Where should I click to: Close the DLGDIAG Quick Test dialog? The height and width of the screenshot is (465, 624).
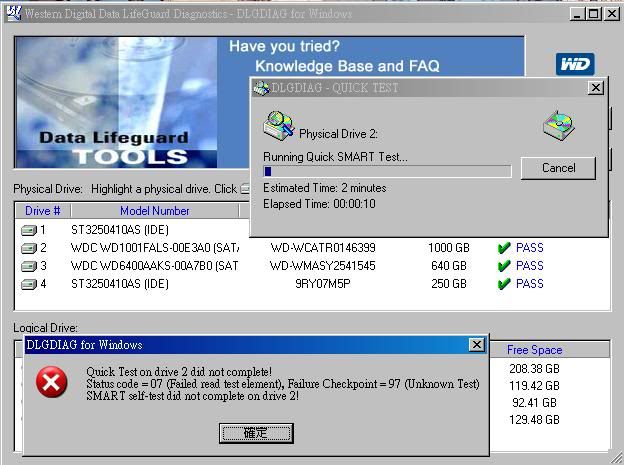(x=596, y=88)
